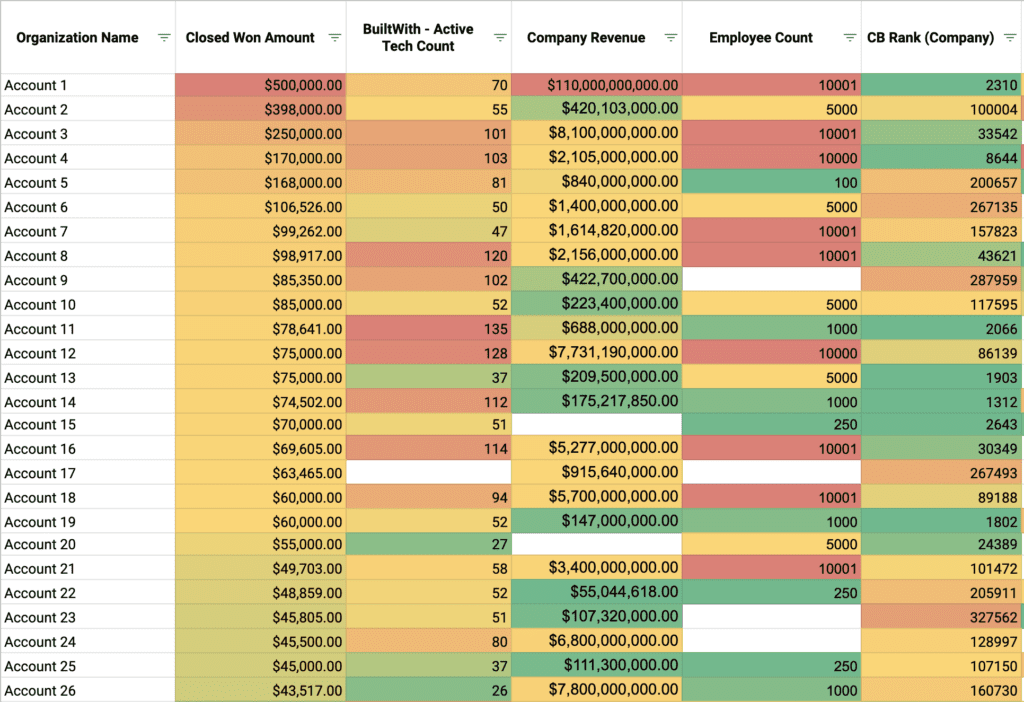Open filter icon for Closed Won Amount
This screenshot has height=702, width=1024.
tap(335, 38)
